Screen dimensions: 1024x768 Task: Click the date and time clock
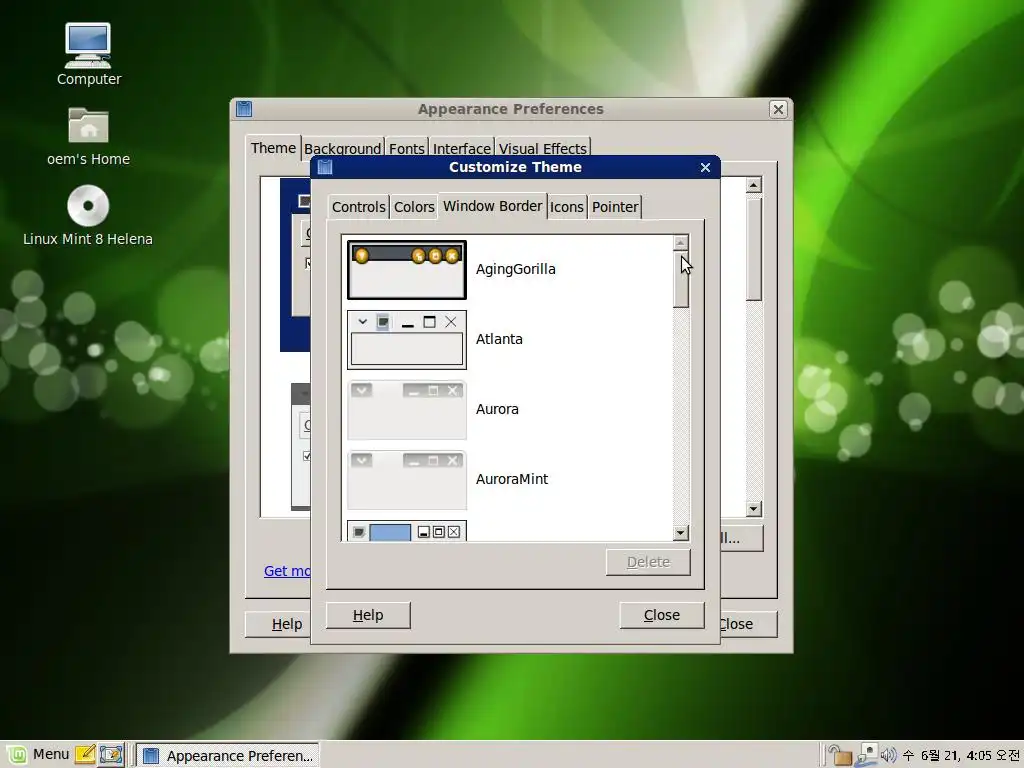tap(963, 756)
